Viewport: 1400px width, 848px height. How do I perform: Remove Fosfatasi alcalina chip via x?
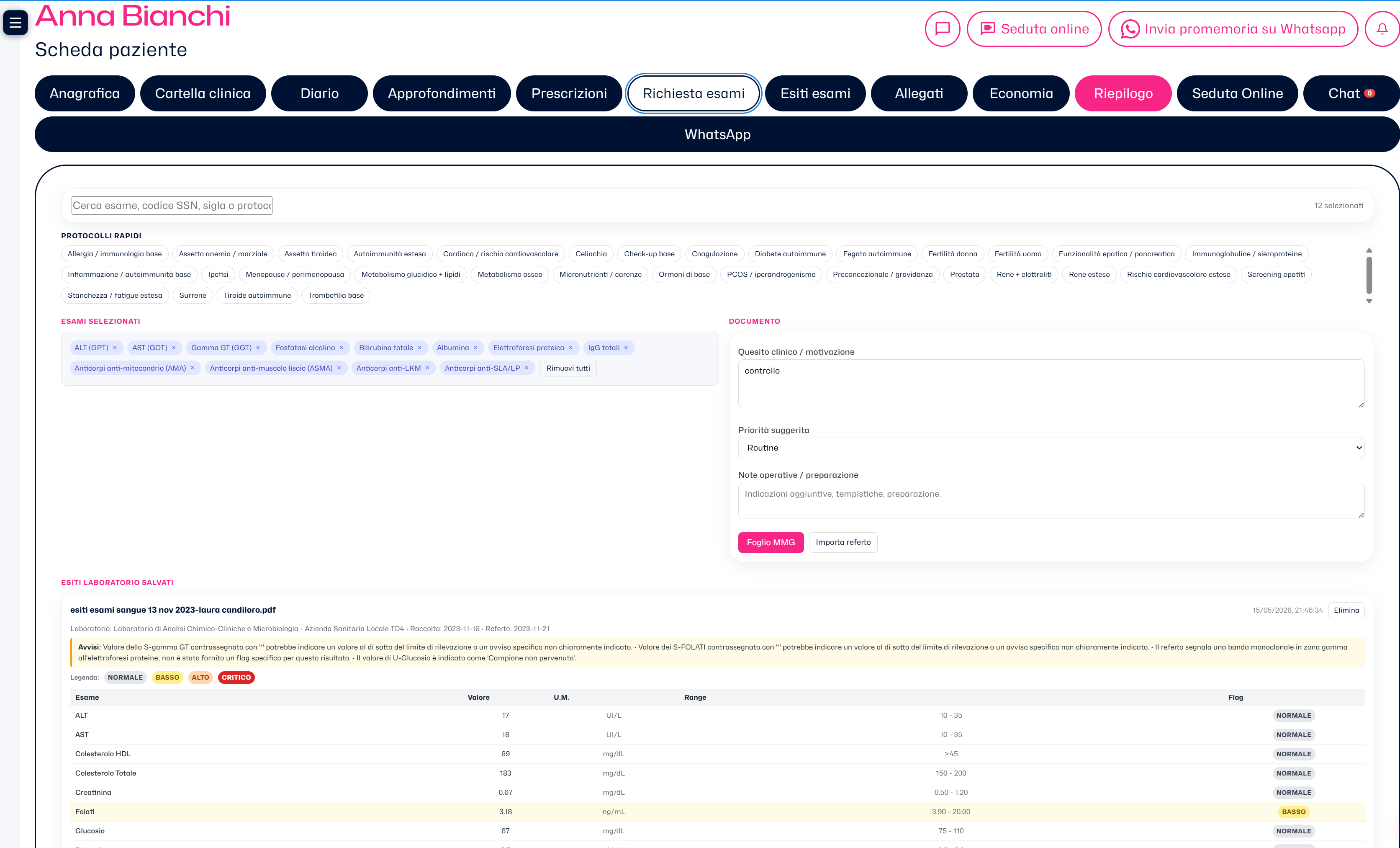pyautogui.click(x=342, y=348)
